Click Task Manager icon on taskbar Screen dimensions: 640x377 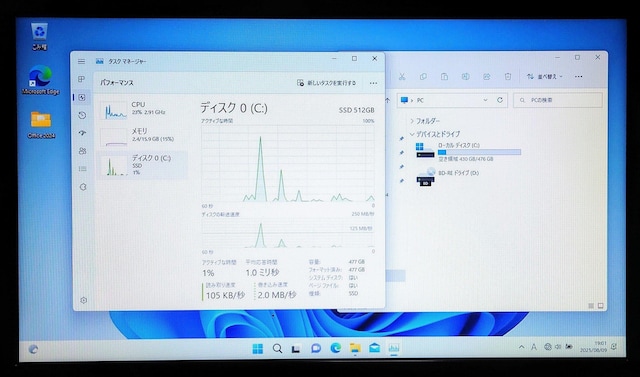394,348
